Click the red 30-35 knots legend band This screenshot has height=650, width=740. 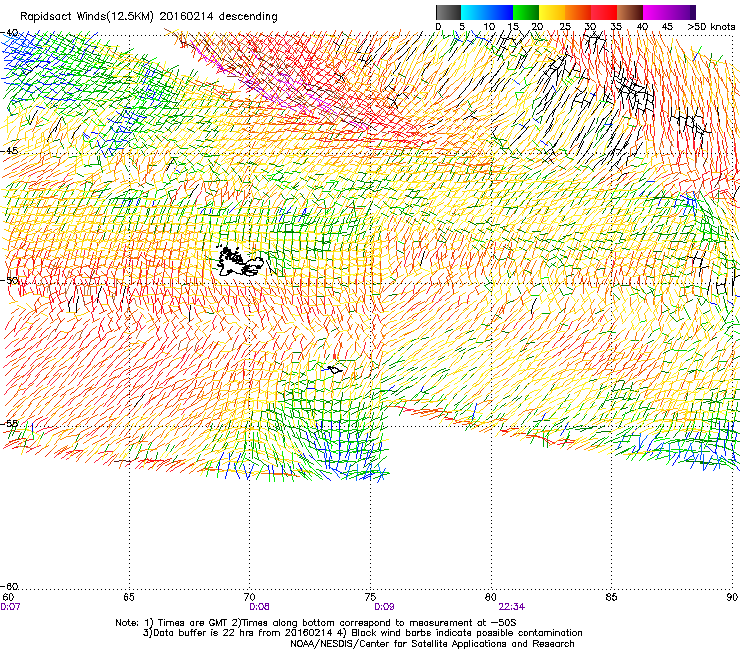[x=604, y=12]
